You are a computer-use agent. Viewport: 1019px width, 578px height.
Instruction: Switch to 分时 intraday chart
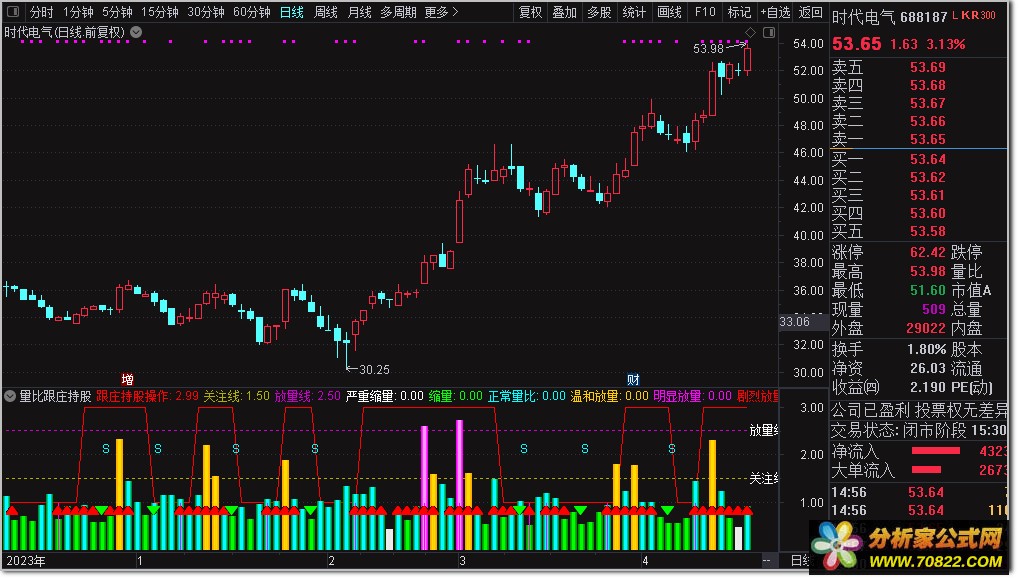pyautogui.click(x=42, y=12)
